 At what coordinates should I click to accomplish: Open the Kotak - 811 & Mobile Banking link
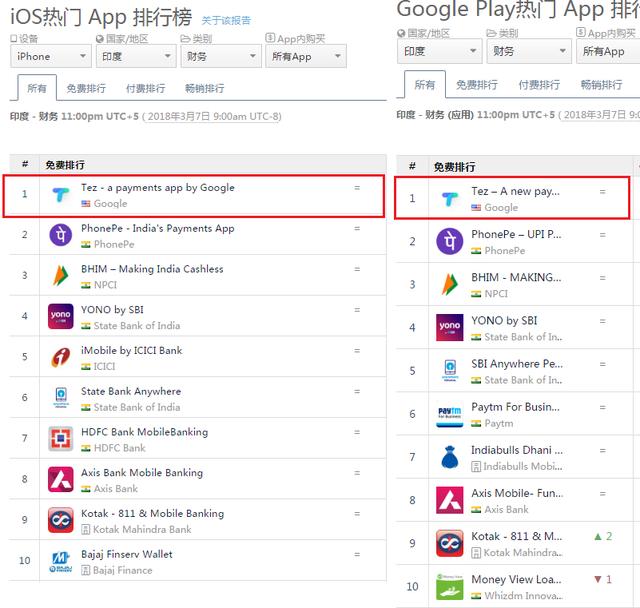152,513
